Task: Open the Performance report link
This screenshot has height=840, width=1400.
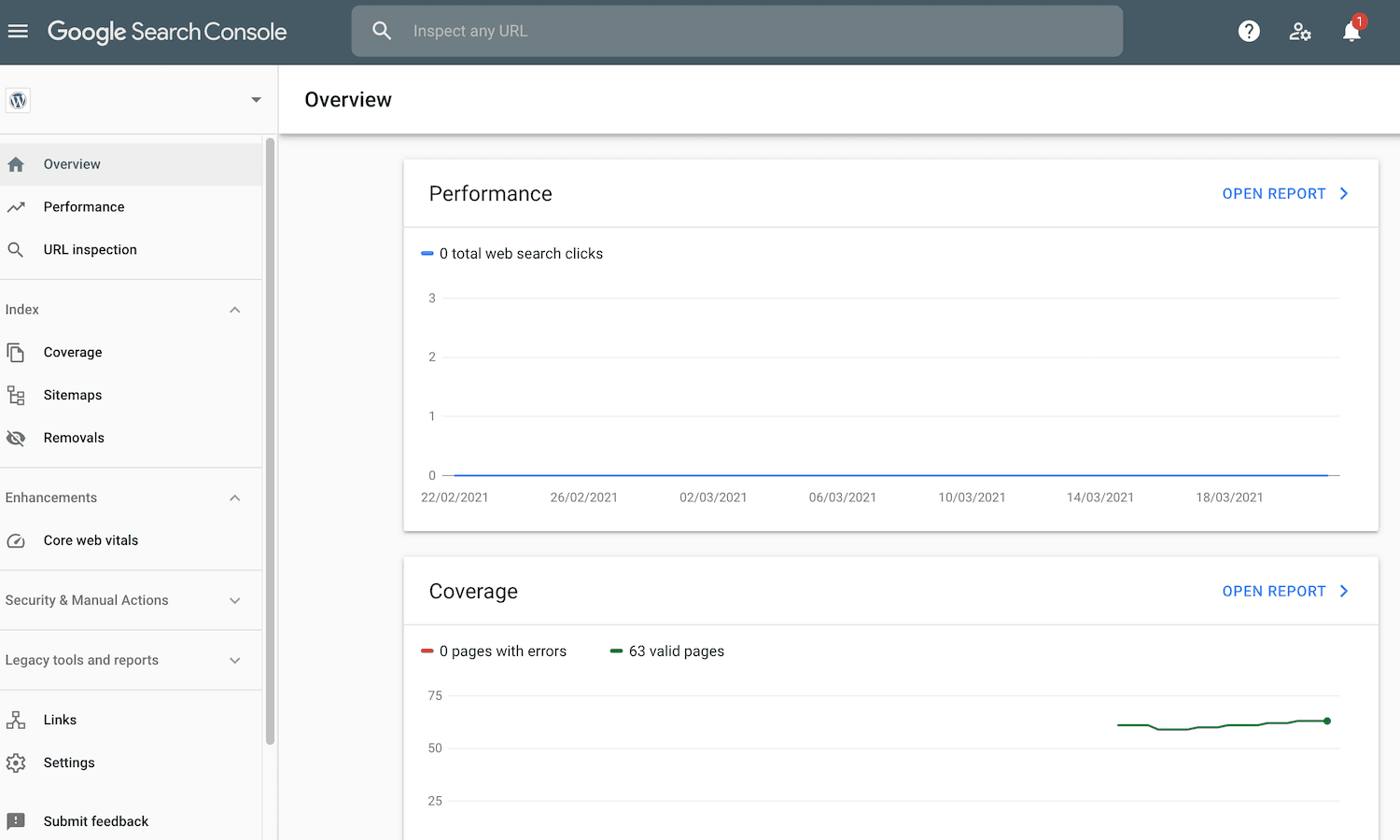Action: pos(1284,194)
